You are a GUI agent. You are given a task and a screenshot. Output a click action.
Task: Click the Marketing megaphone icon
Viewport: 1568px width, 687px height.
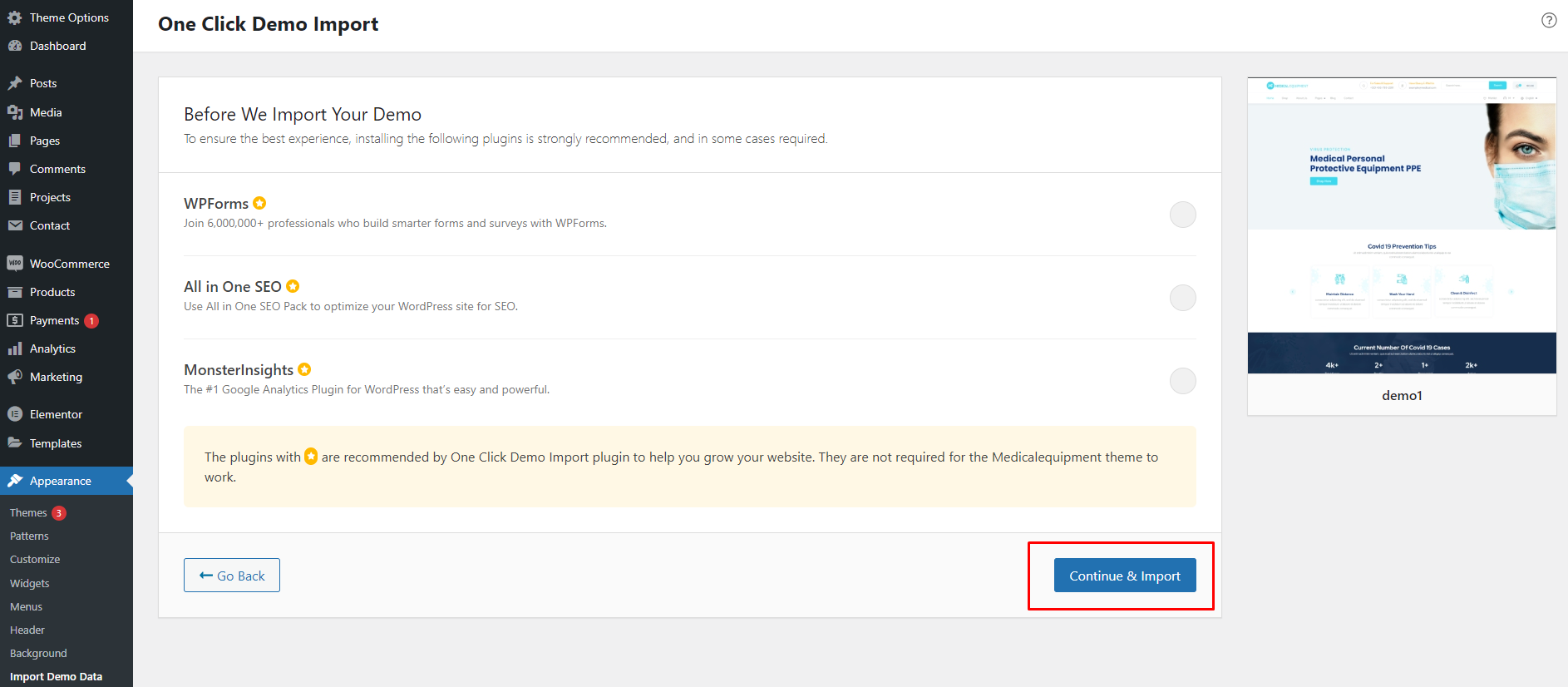click(15, 377)
